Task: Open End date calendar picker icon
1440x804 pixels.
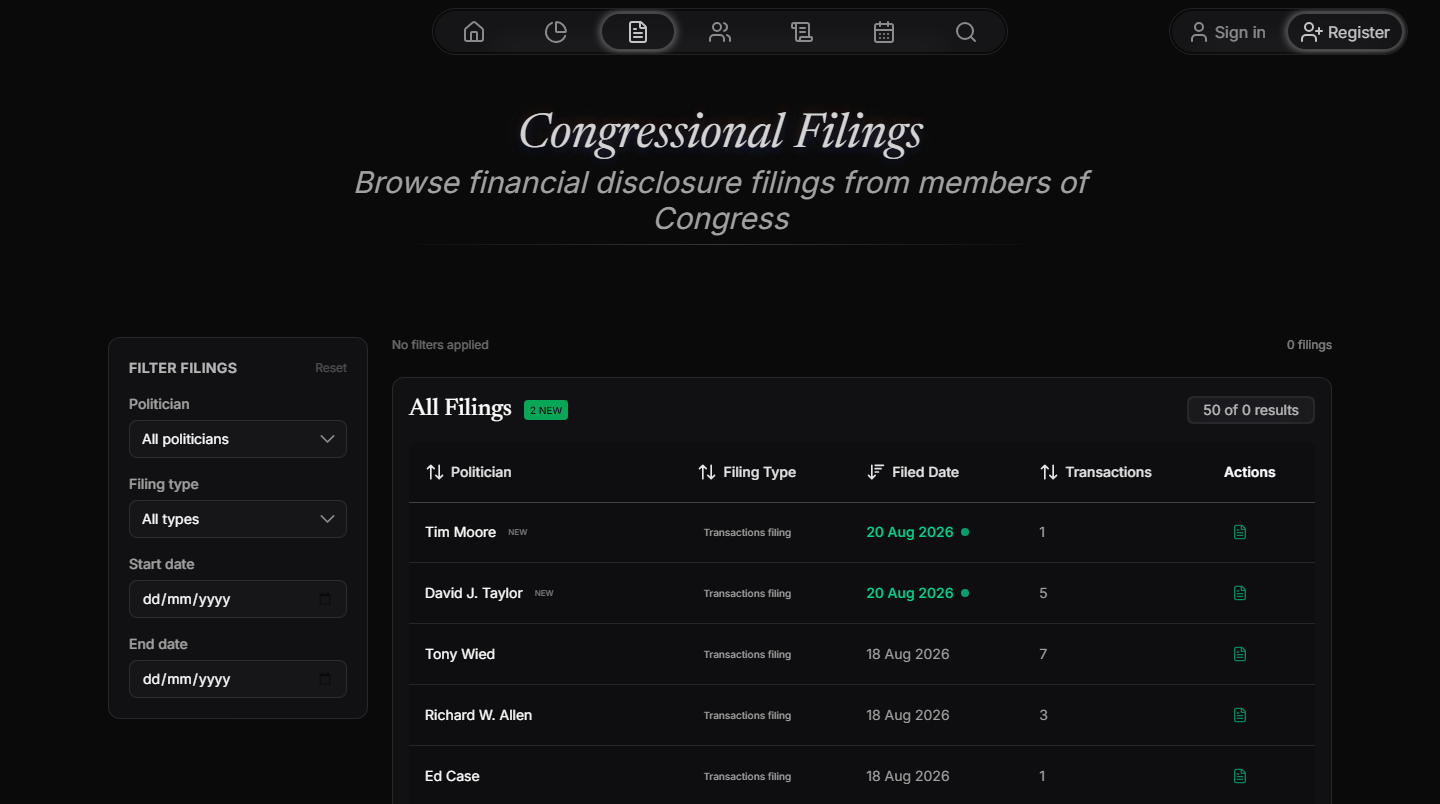Action: [325, 679]
